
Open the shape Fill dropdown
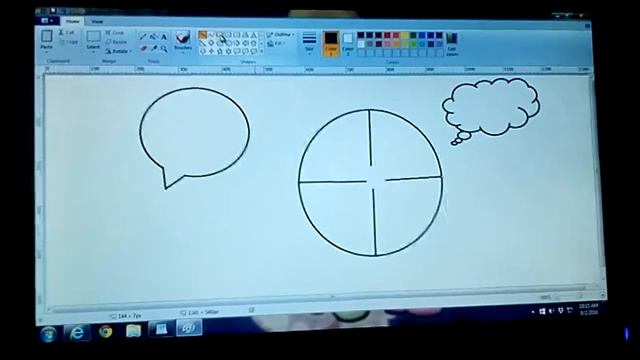tap(276, 43)
